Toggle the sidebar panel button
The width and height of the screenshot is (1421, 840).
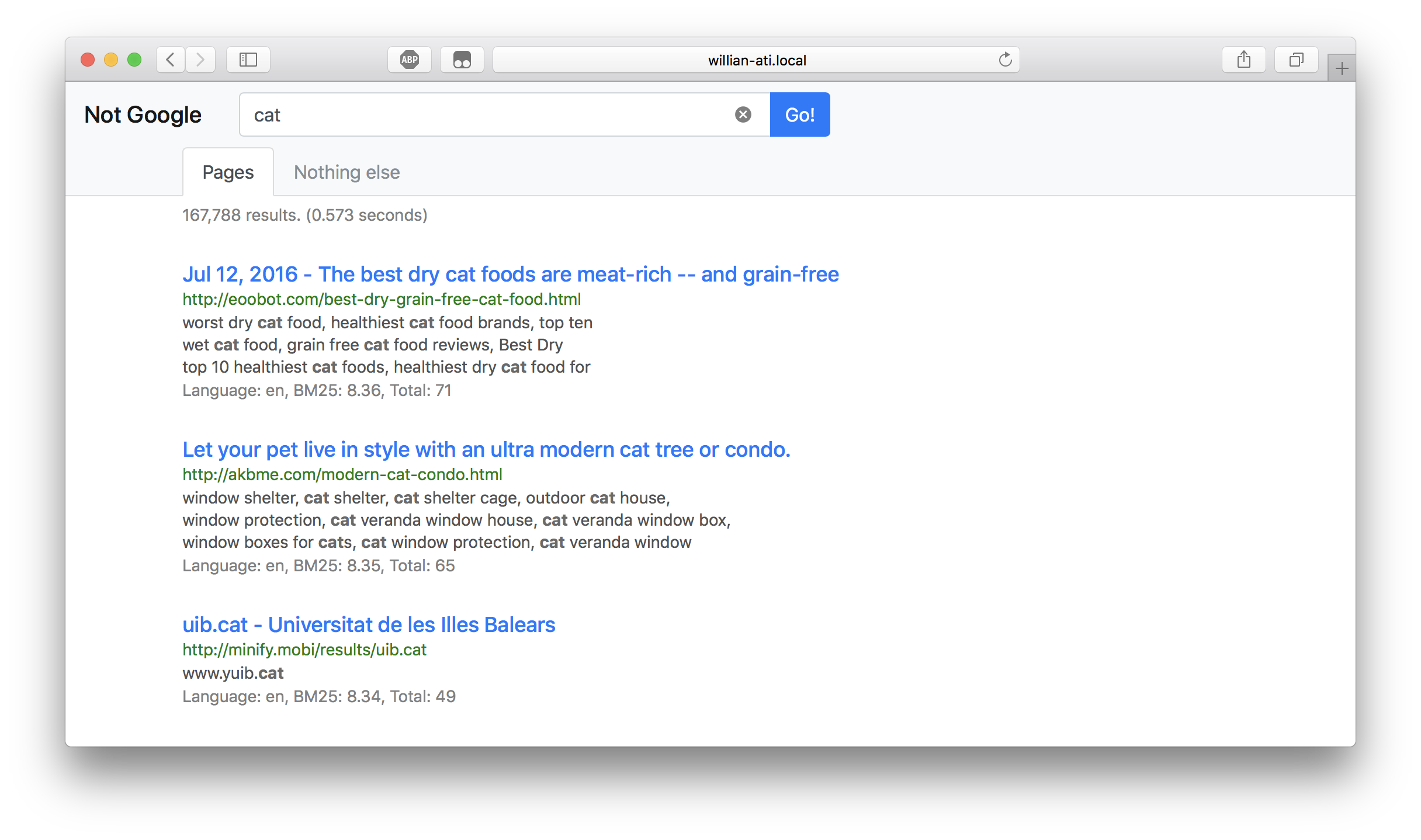point(248,60)
